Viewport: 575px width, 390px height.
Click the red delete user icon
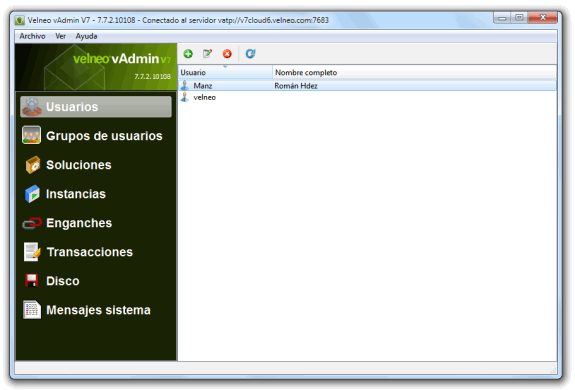pyautogui.click(x=227, y=54)
